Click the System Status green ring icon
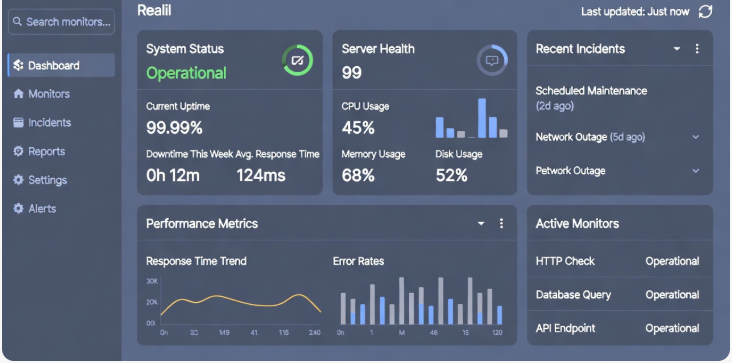This screenshot has width=732, height=363. tap(297, 60)
